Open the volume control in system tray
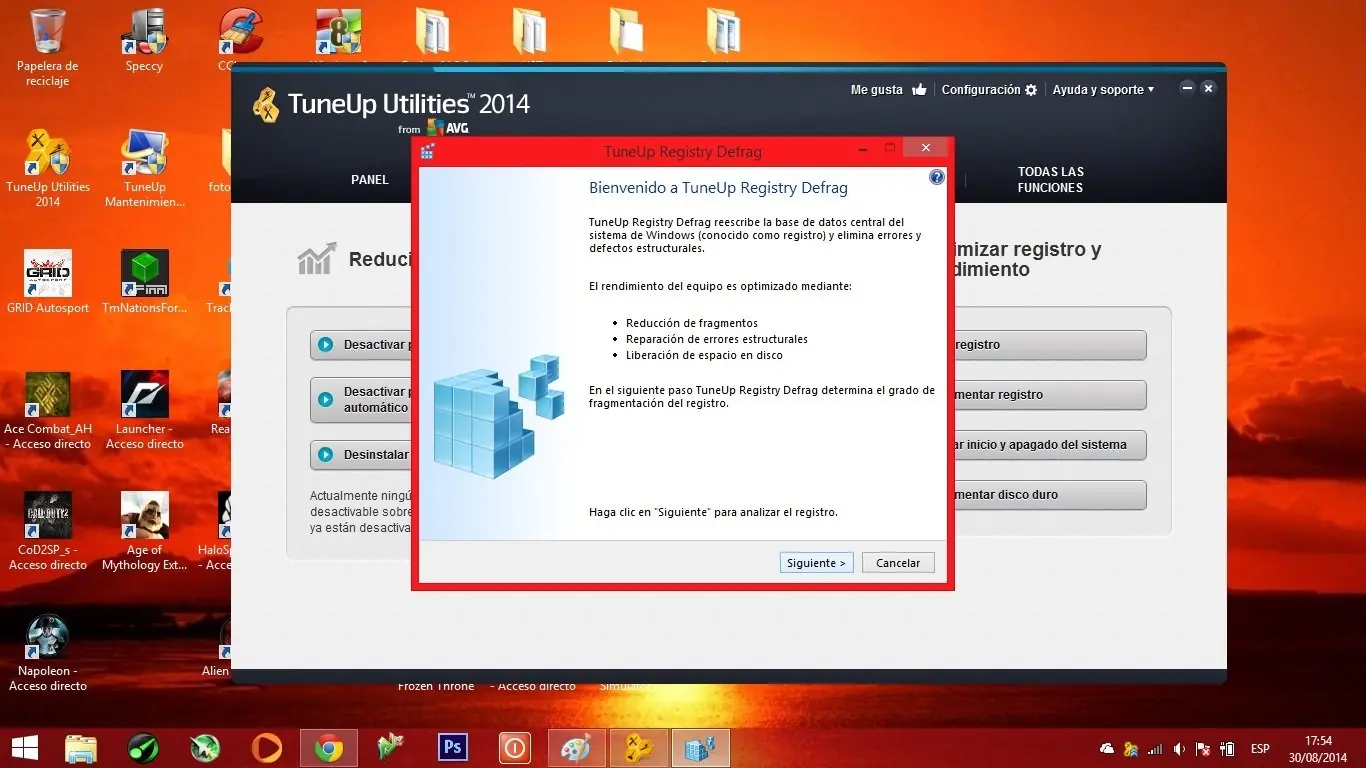This screenshot has width=1366, height=768. tap(1180, 749)
